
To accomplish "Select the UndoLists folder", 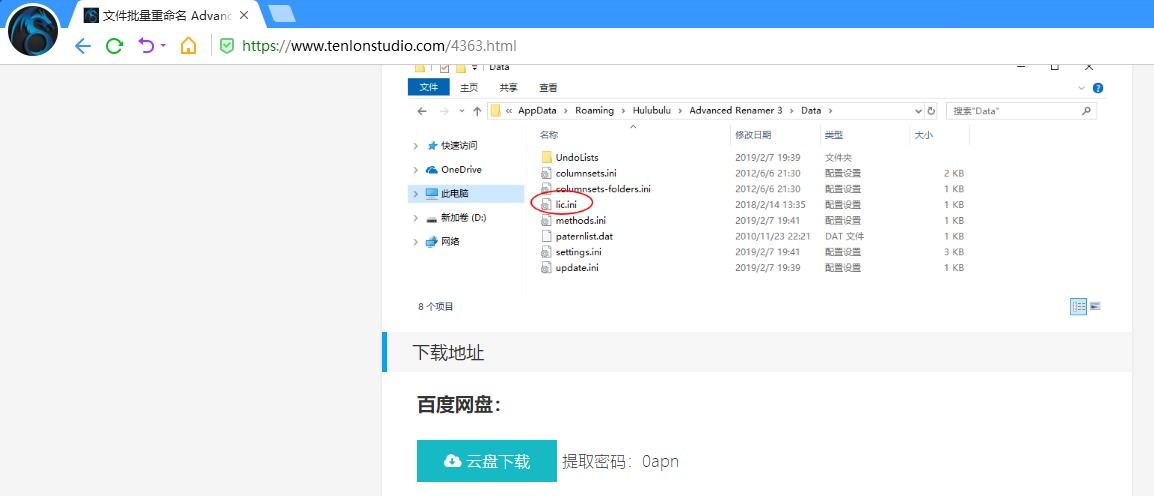I will click(570, 157).
